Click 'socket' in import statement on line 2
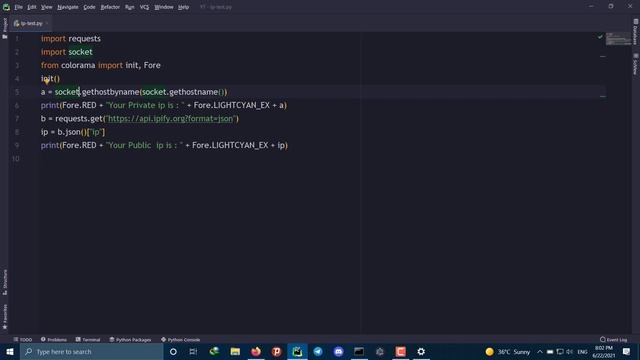The image size is (640, 360). (x=80, y=52)
